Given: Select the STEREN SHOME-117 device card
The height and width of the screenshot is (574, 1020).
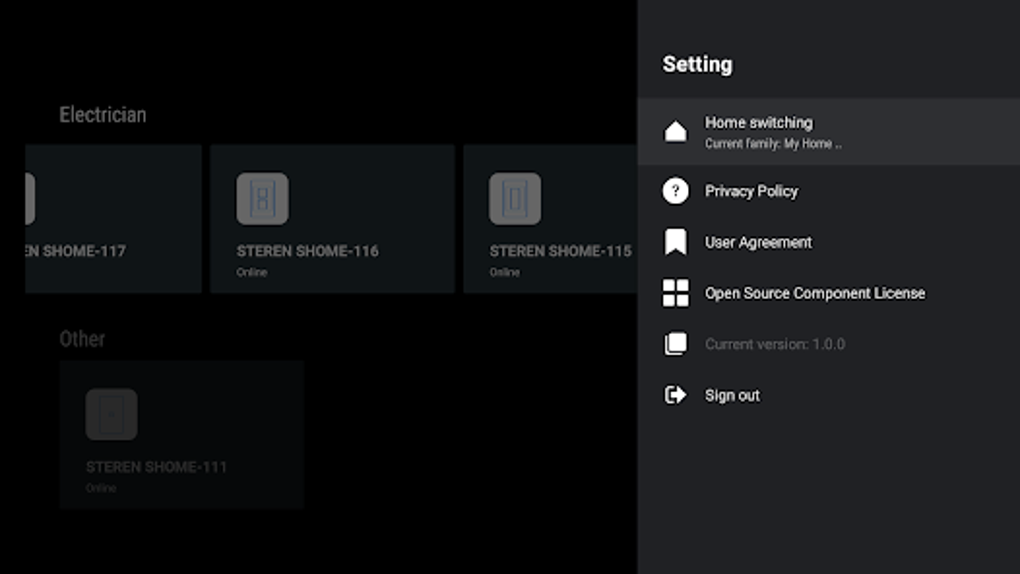Looking at the screenshot, I should coord(113,219).
